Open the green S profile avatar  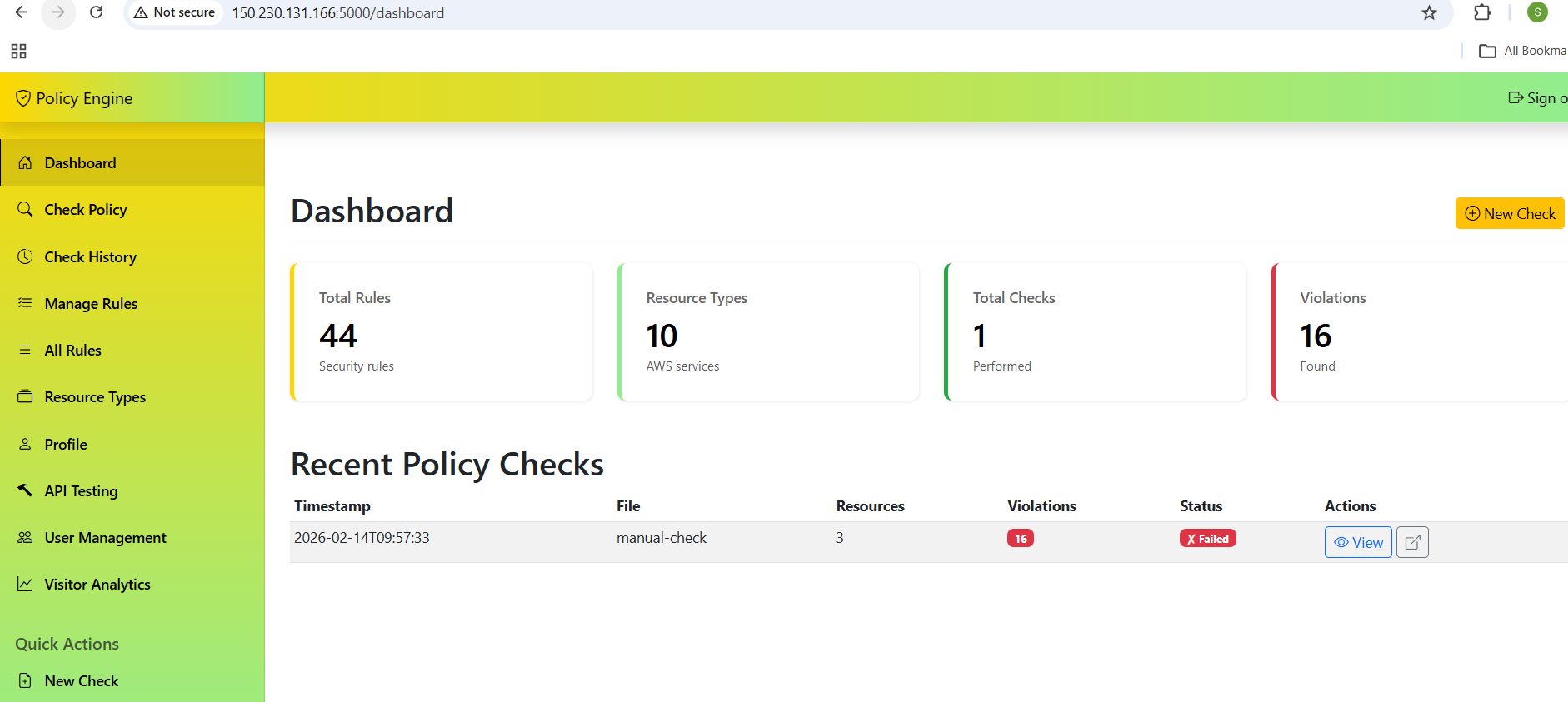pos(1537,12)
